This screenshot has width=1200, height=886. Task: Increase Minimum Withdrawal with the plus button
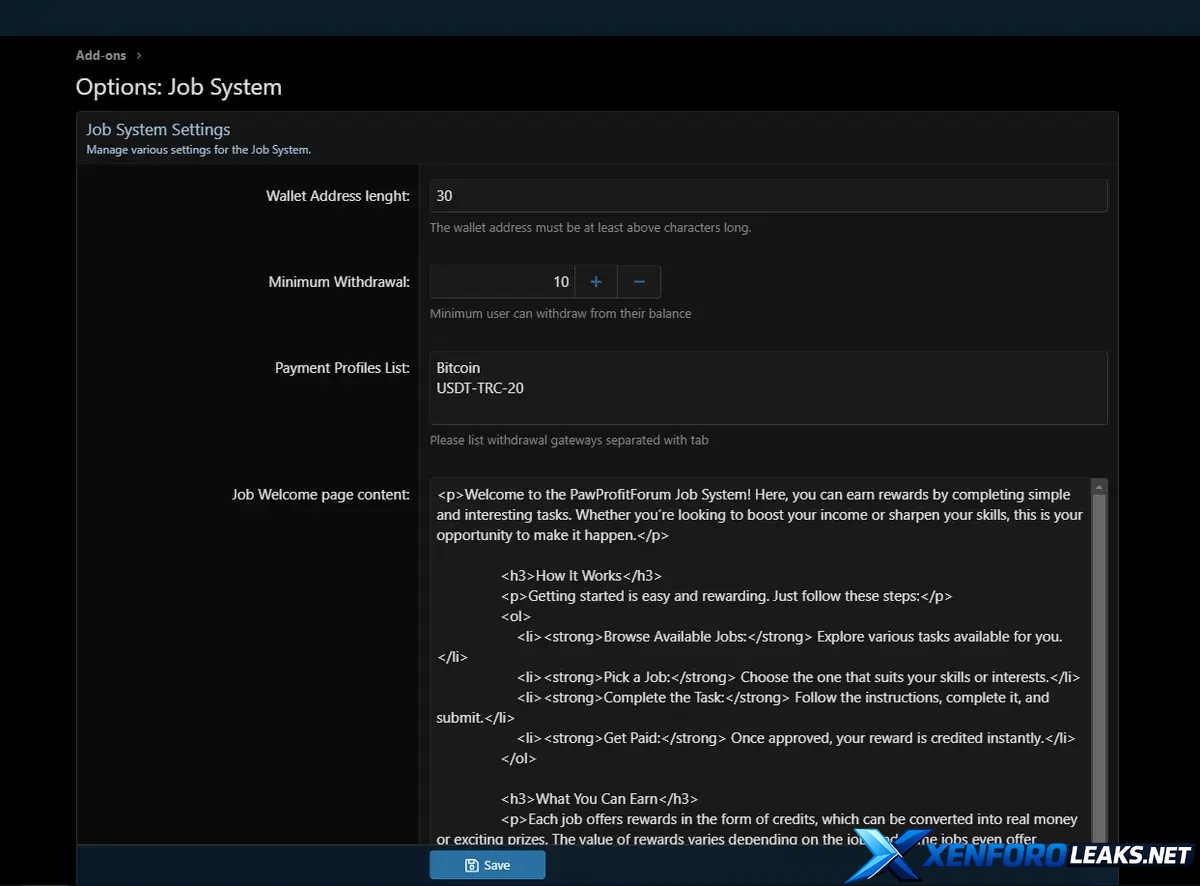tap(596, 282)
